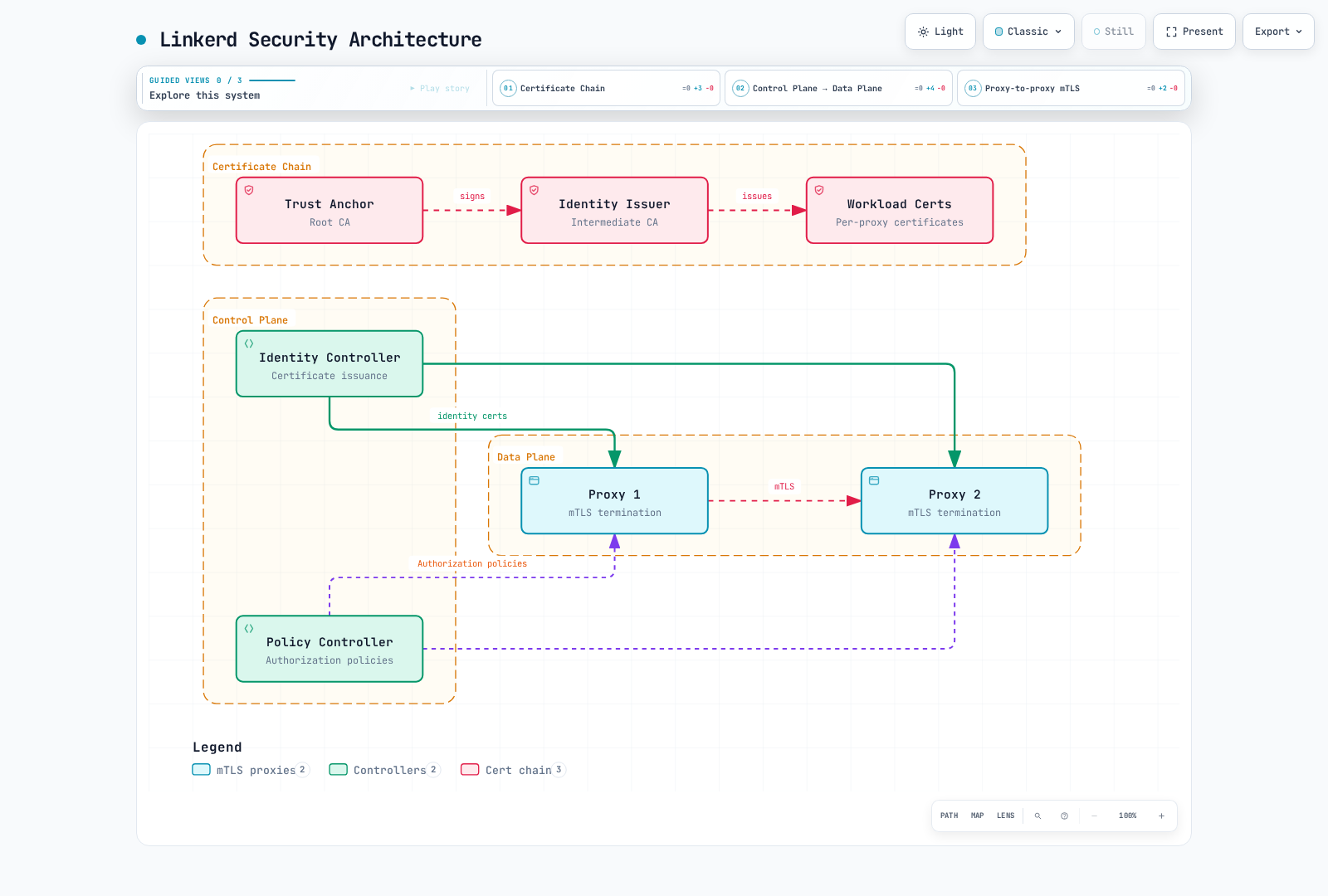The height and width of the screenshot is (896, 1328).
Task: Click the fullscreen icon in Present button
Action: coord(1171,32)
